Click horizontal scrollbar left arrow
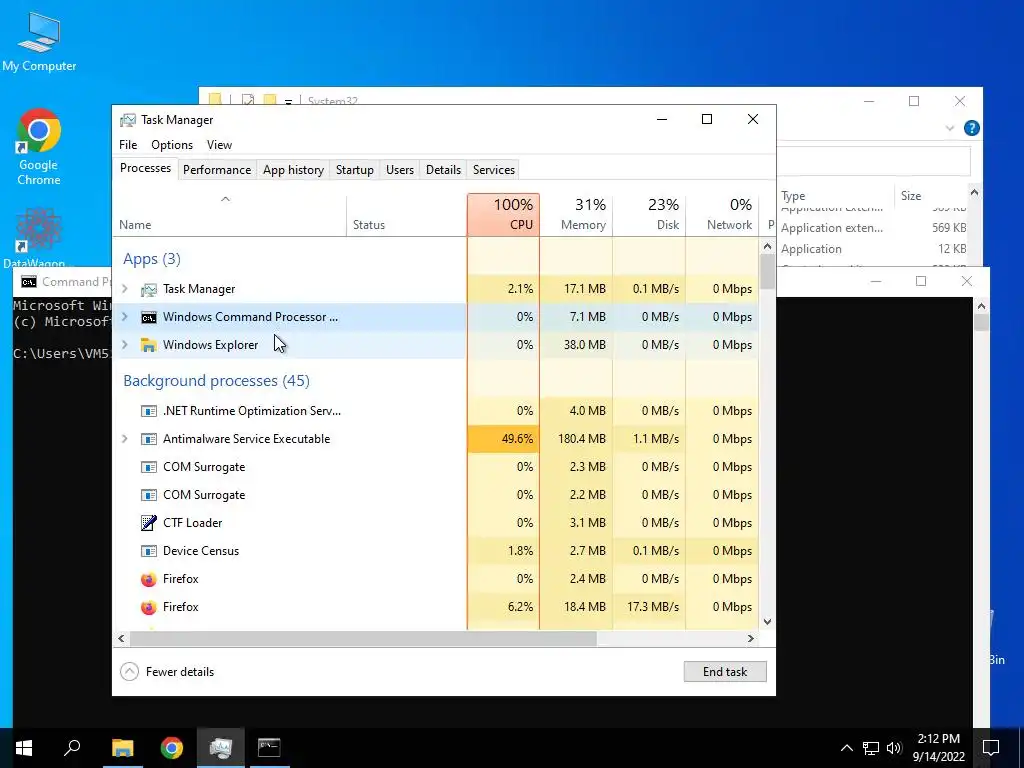Screen dimensions: 1024x768 pyautogui.click(x=121, y=638)
